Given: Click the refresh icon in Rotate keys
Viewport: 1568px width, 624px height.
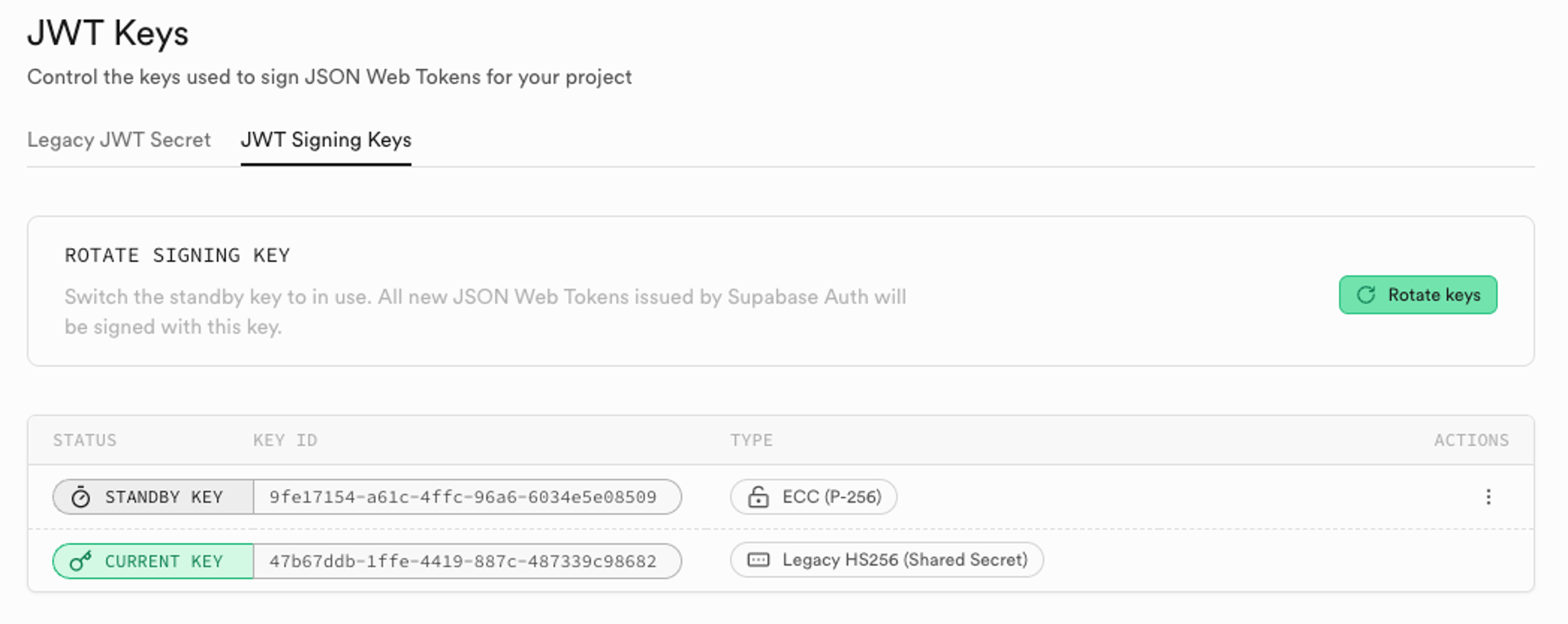Looking at the screenshot, I should click(x=1366, y=295).
